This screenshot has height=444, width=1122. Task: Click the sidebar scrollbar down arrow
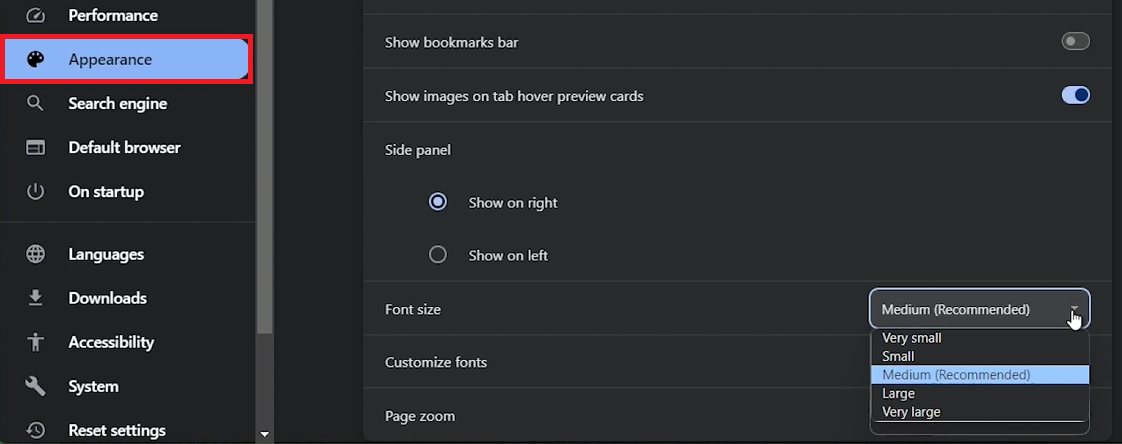[x=264, y=435]
